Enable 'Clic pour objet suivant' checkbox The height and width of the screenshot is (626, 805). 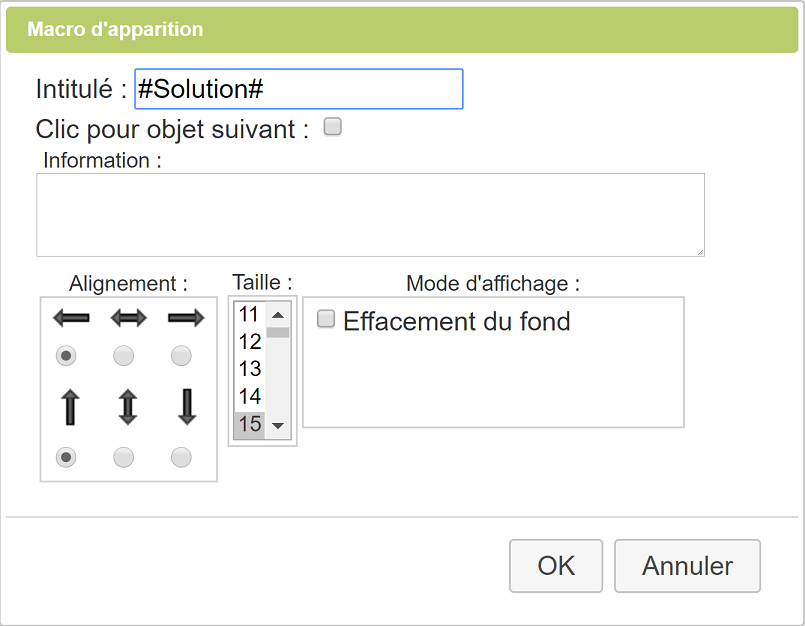333,127
